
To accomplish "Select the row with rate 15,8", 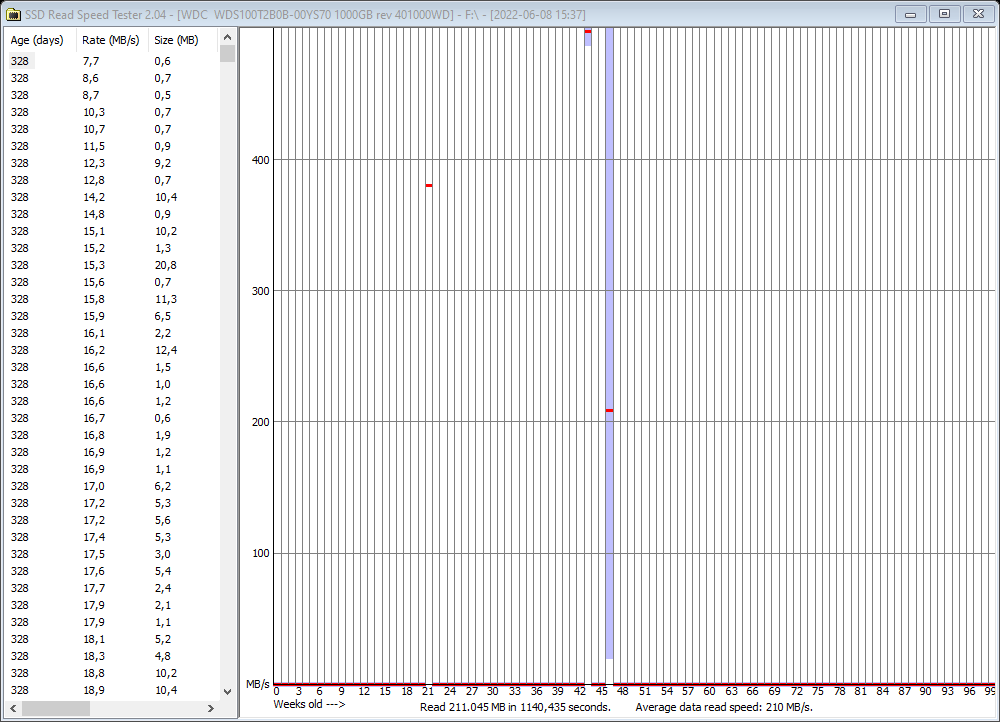I will coord(112,299).
